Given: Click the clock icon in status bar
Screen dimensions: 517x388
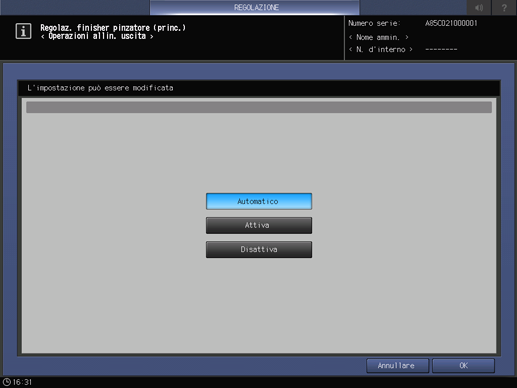Looking at the screenshot, I should coord(6,382).
